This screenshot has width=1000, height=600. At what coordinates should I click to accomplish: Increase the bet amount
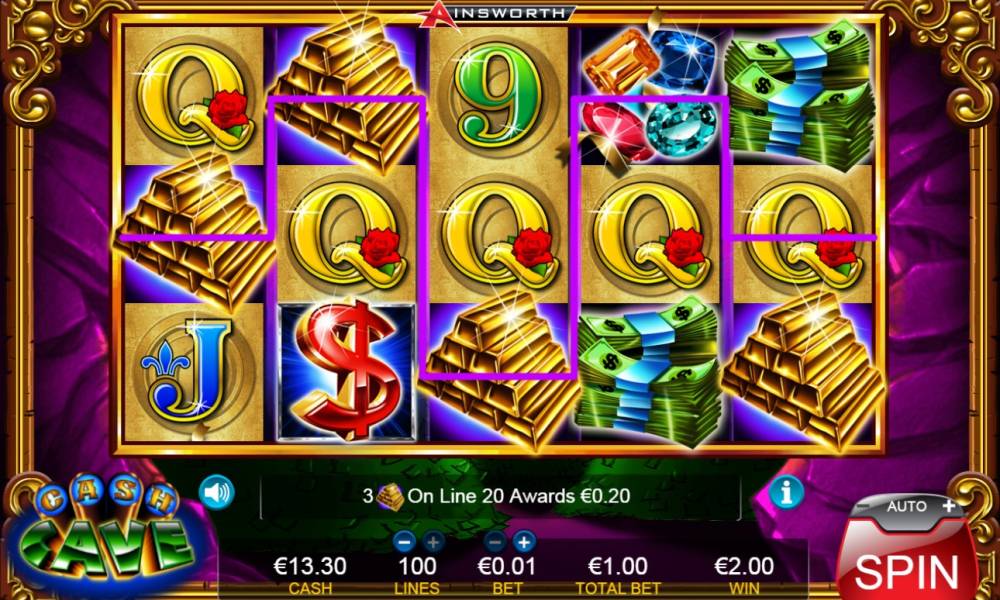coord(524,542)
